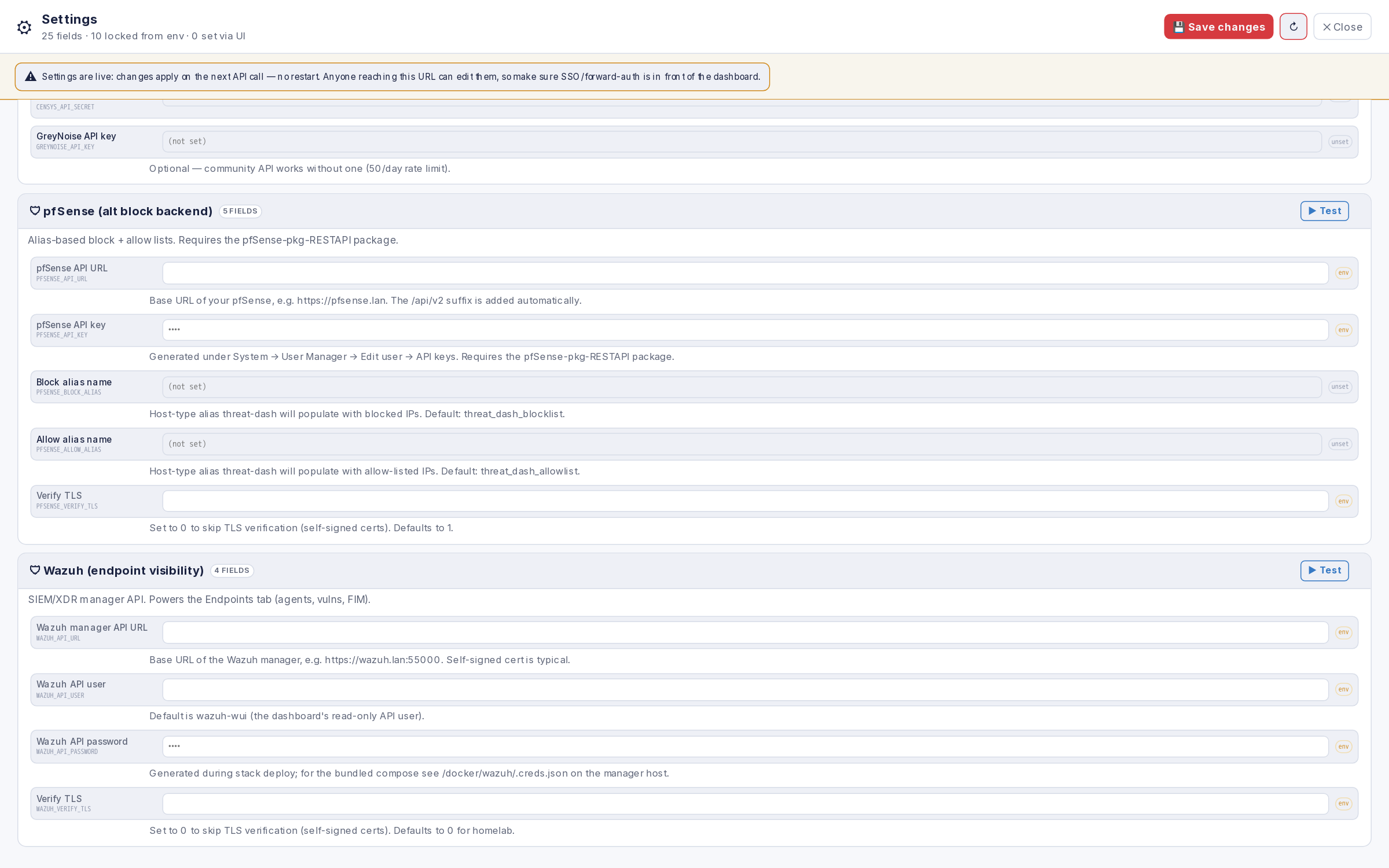Click 'Optional — community API works without one' hint

[300, 168]
